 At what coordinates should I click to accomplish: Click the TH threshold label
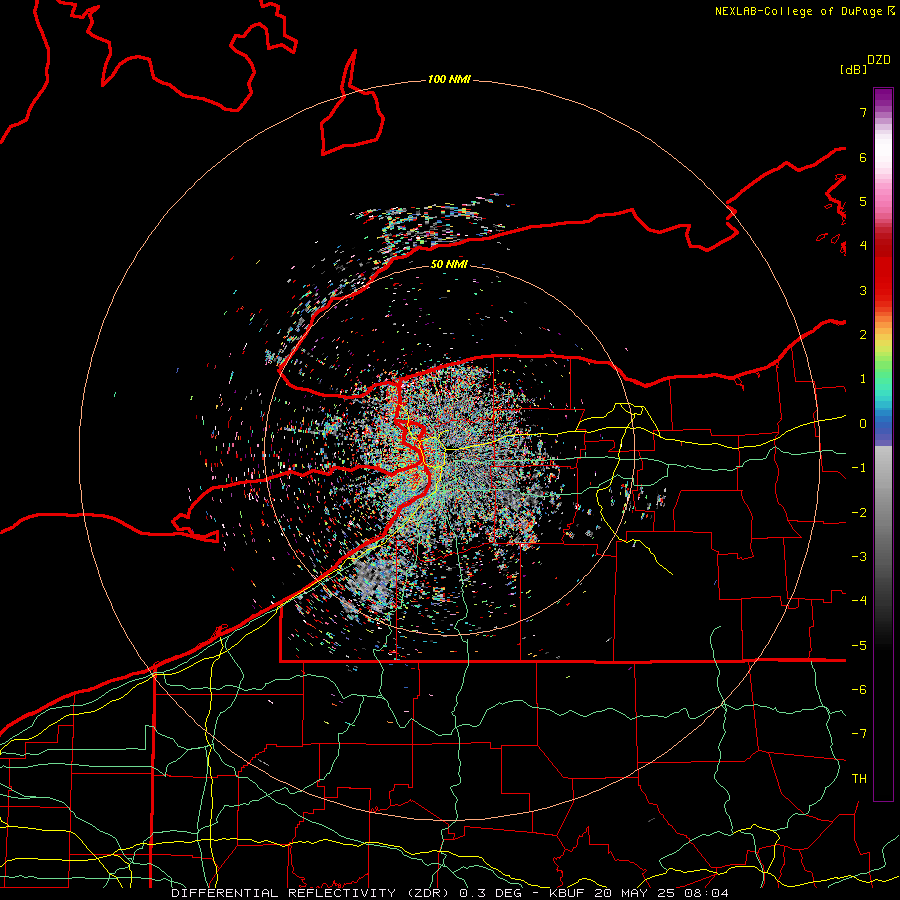(x=859, y=779)
